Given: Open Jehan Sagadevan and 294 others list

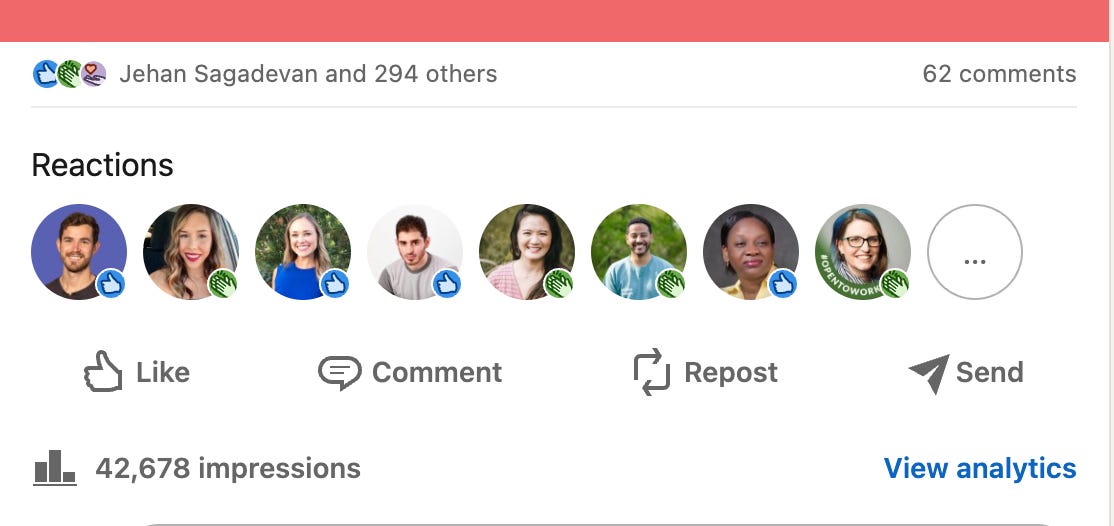Looking at the screenshot, I should click(x=308, y=74).
